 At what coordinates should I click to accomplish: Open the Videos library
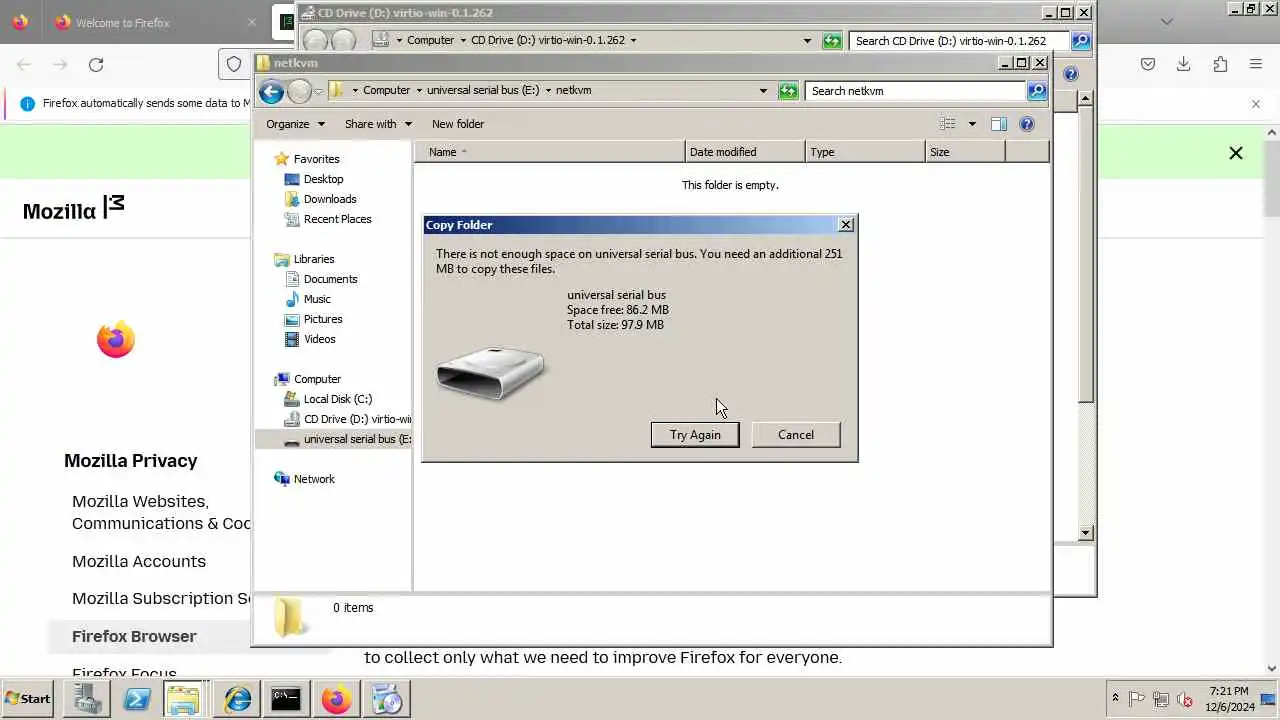[319, 339]
